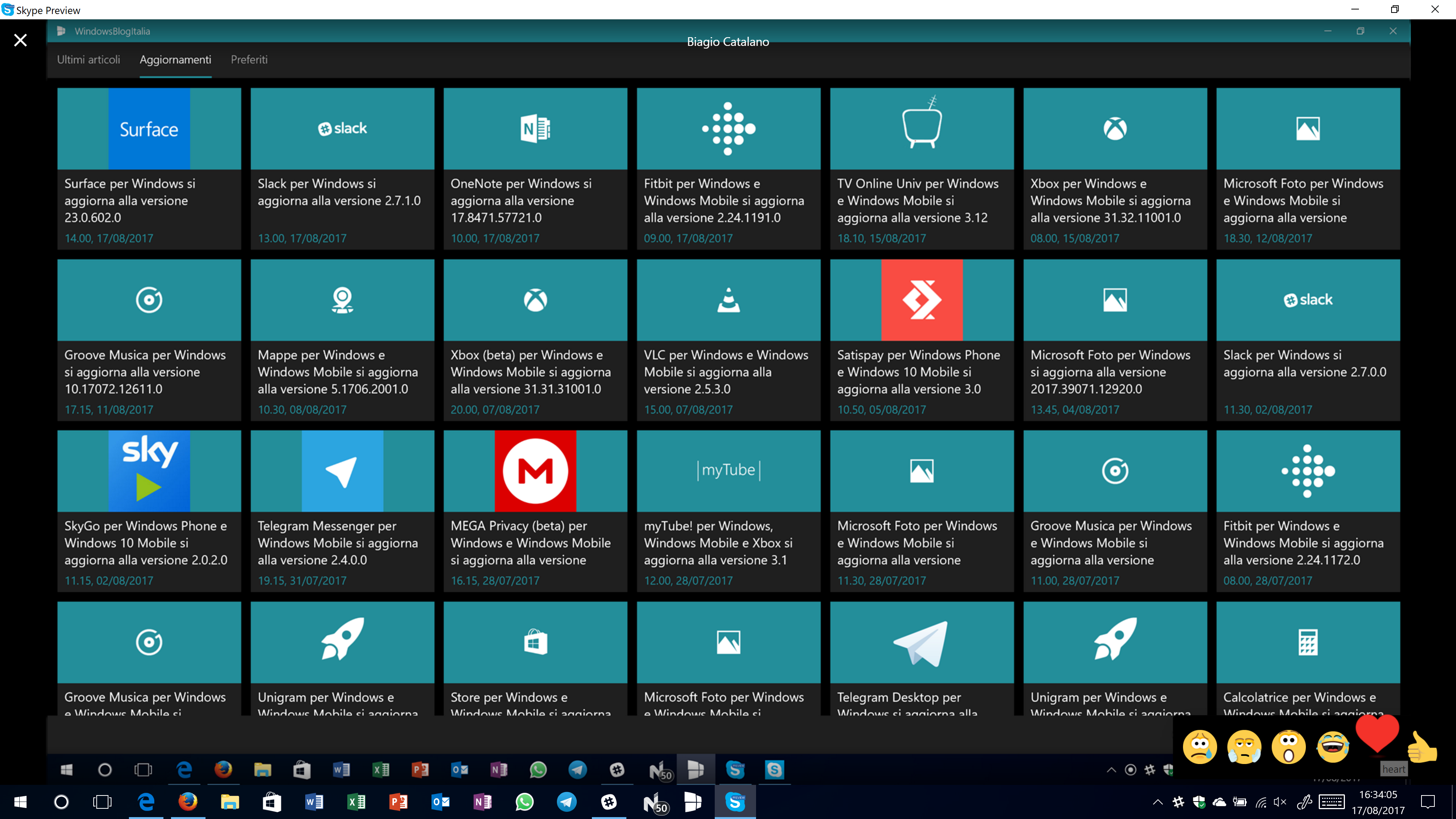
Task: Click the red MEGA Privacy logo
Action: coord(535,471)
